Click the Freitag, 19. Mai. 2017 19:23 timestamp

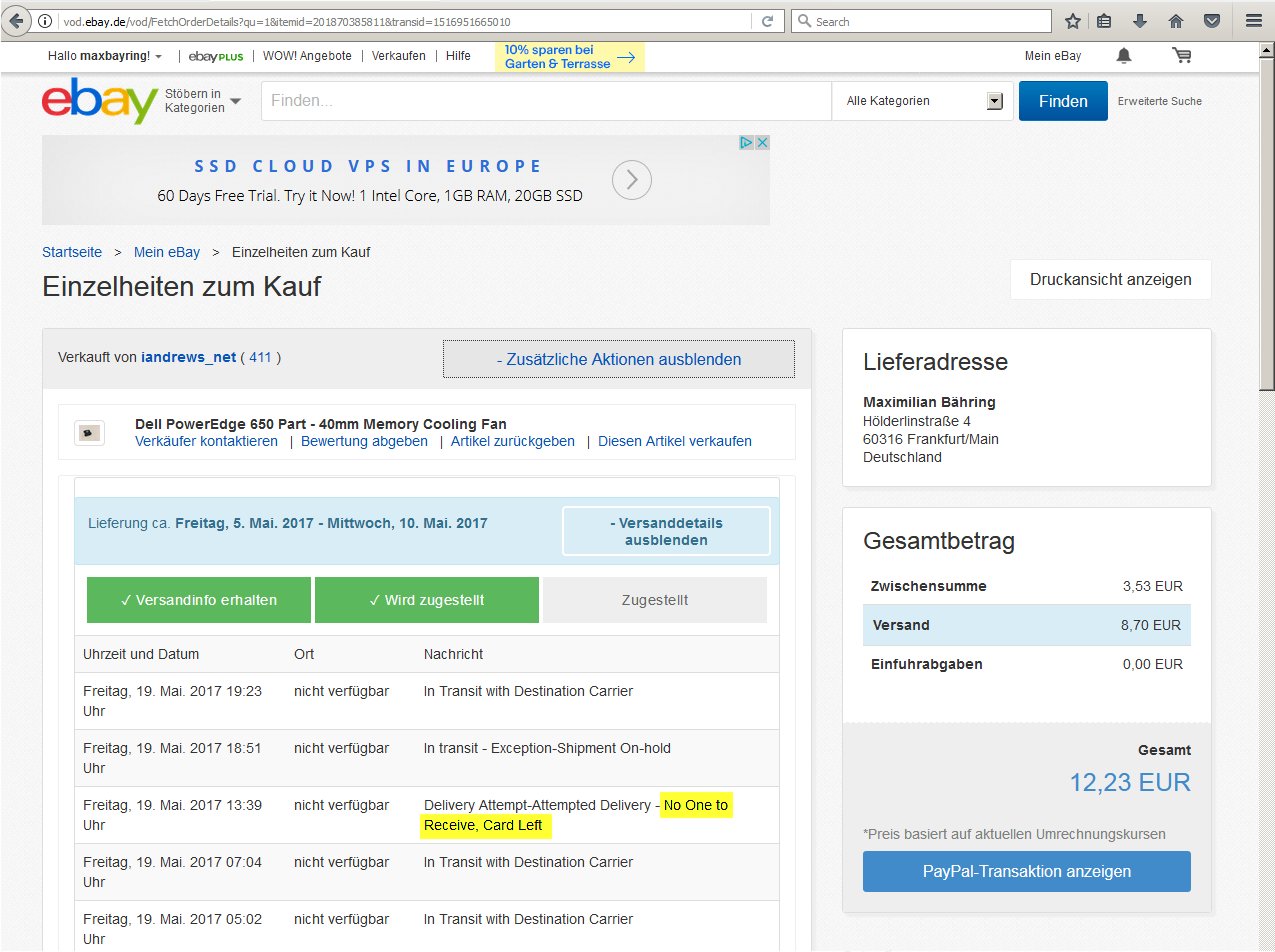pos(173,700)
